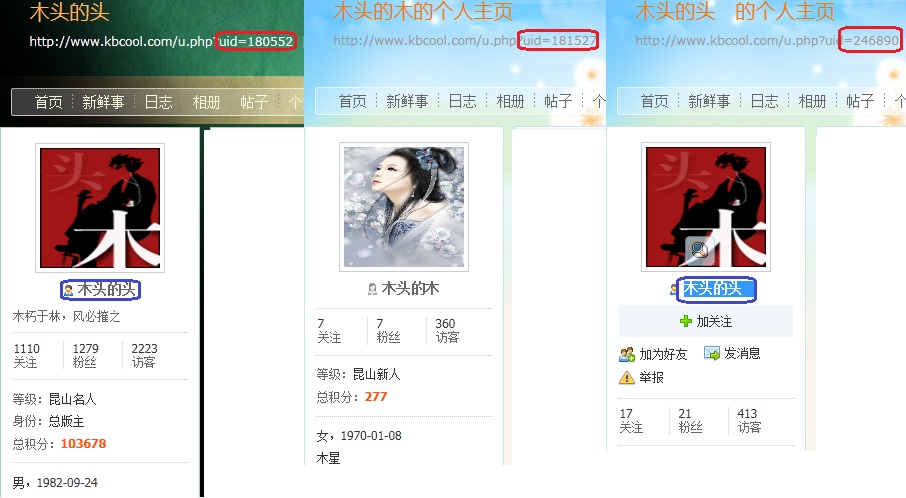
Task: Click the green plus 加关注 icon
Action: (686, 321)
